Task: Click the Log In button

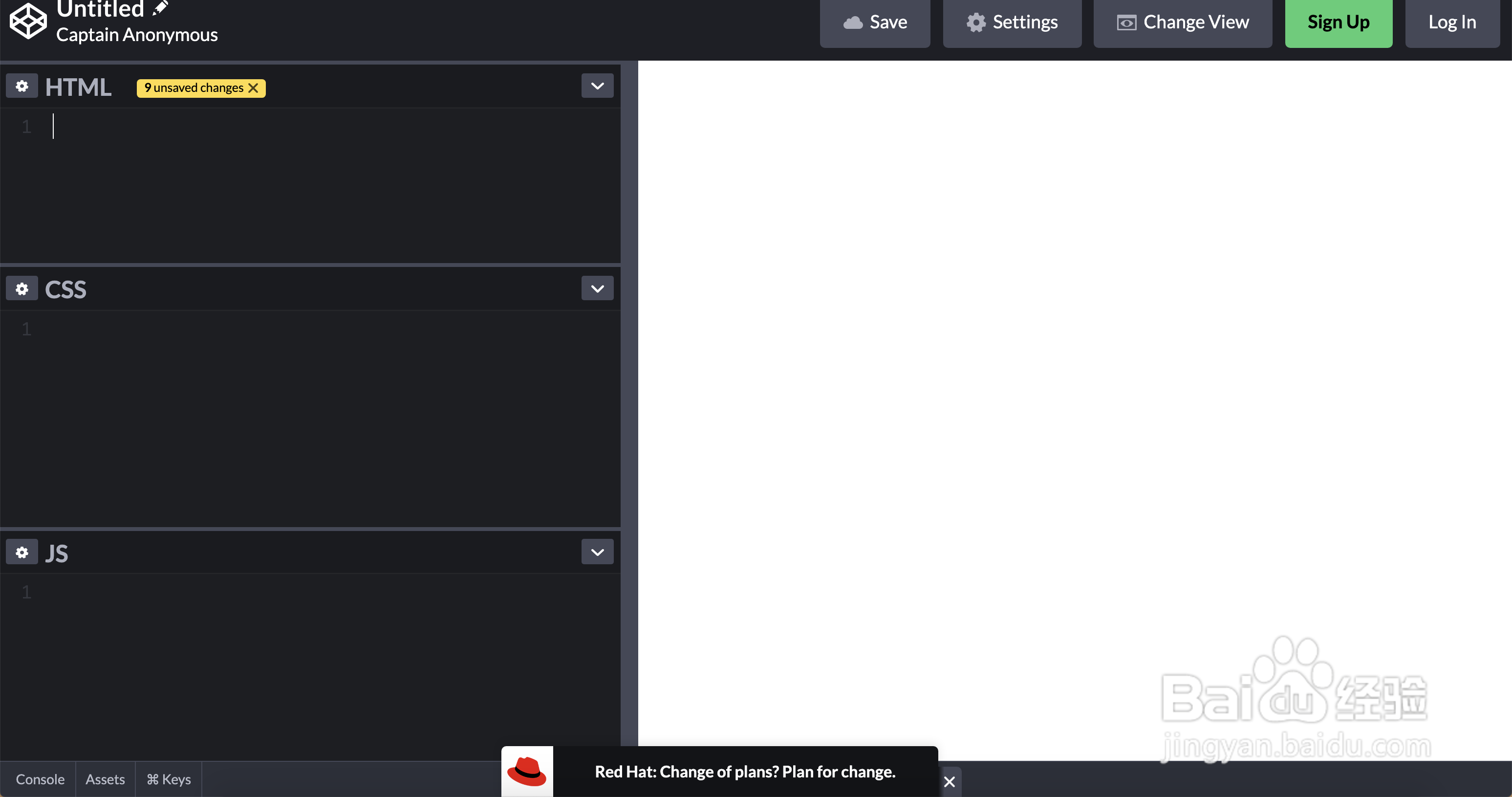Action: 1452,21
